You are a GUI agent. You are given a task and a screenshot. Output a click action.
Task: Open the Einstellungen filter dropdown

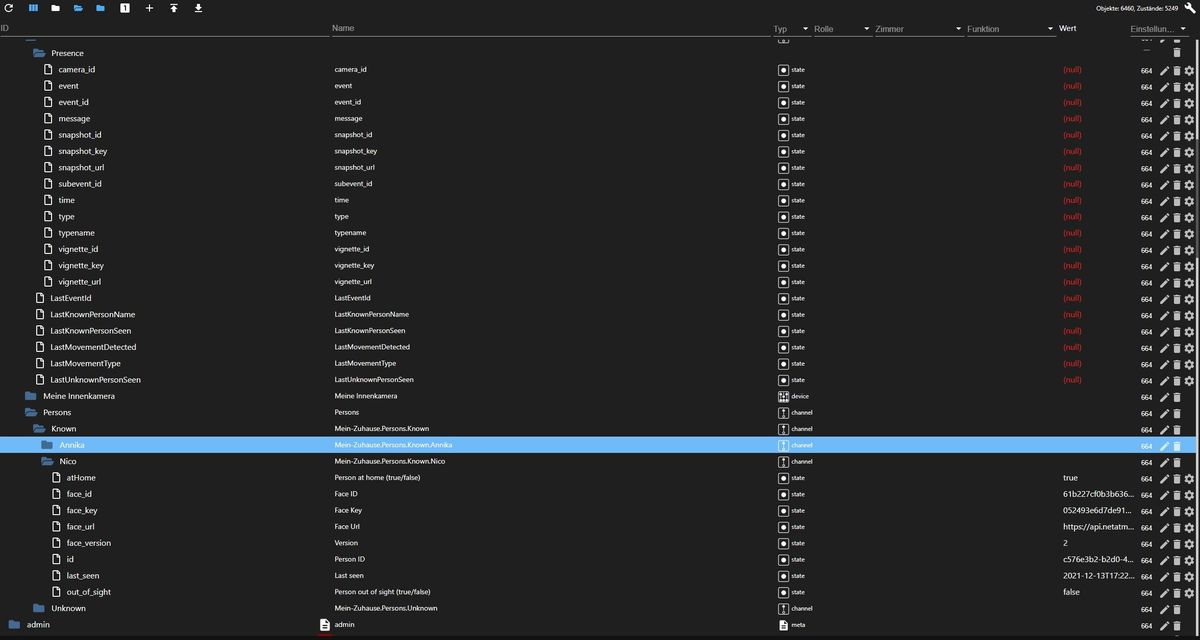[1162, 29]
